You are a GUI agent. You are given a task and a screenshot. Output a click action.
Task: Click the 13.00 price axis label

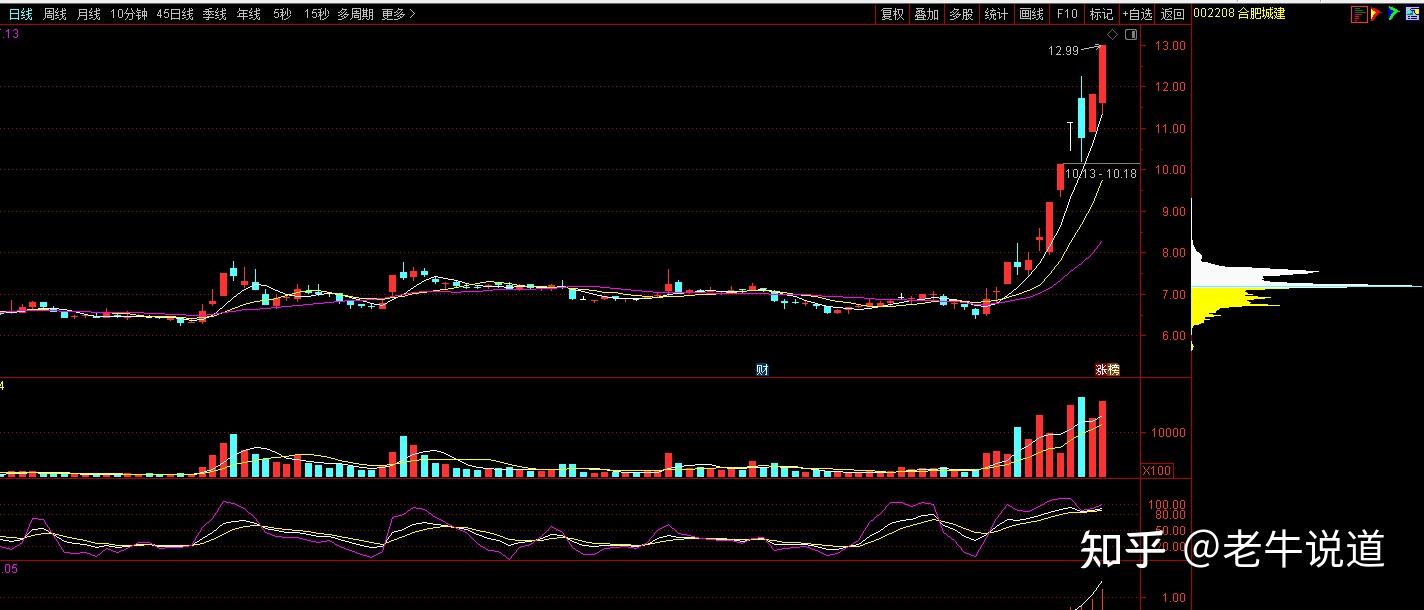point(1171,46)
